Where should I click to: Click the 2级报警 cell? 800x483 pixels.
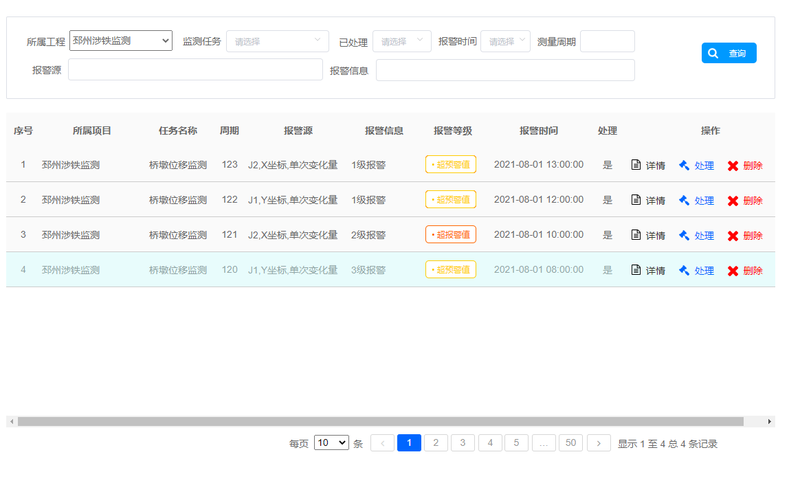click(368, 235)
